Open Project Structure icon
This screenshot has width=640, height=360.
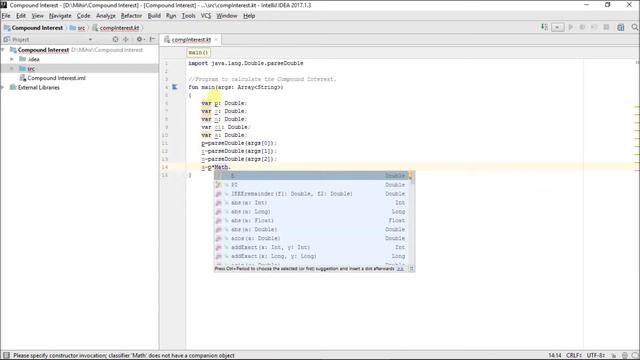click(620, 27)
